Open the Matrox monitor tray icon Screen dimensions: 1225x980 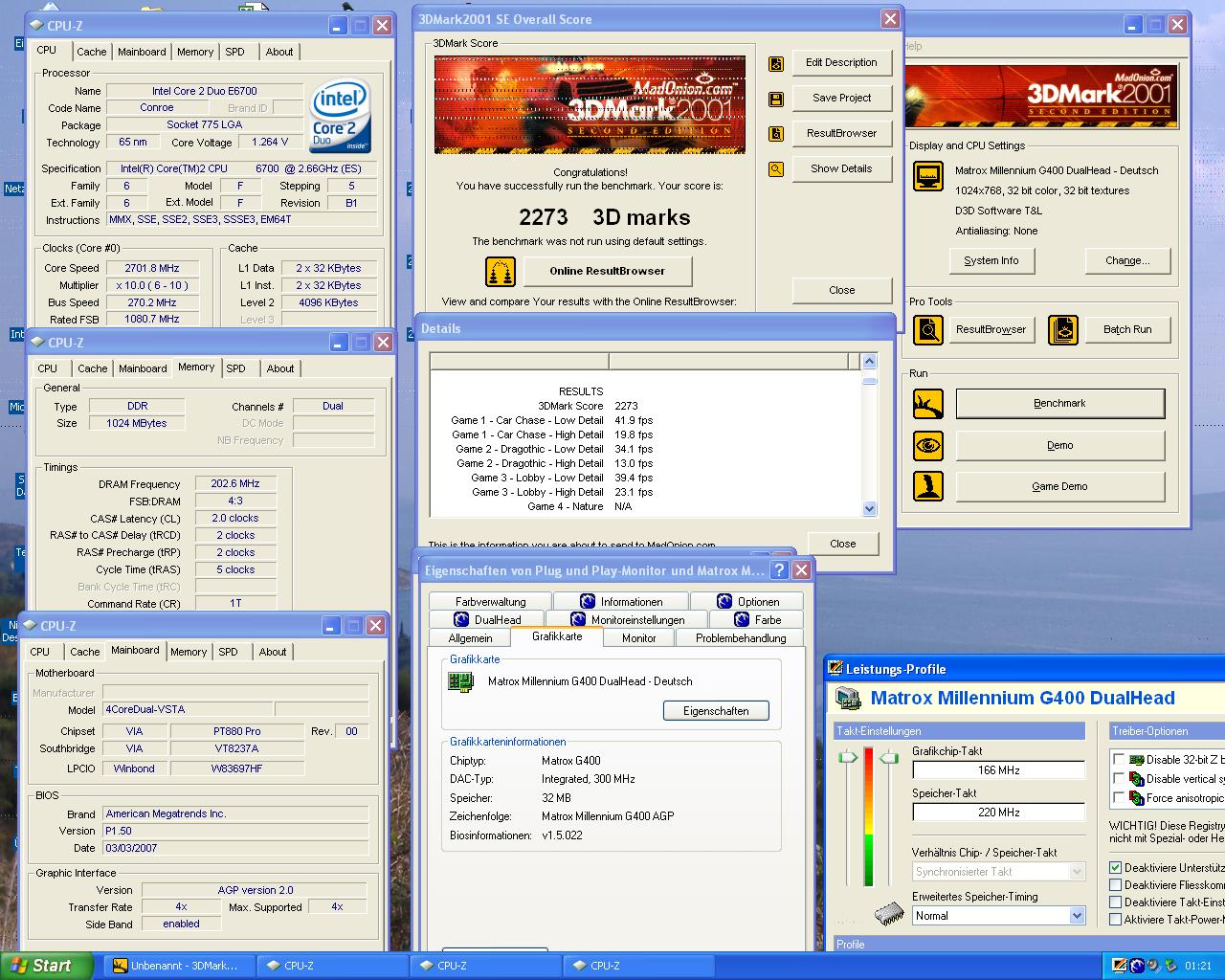(x=1118, y=966)
